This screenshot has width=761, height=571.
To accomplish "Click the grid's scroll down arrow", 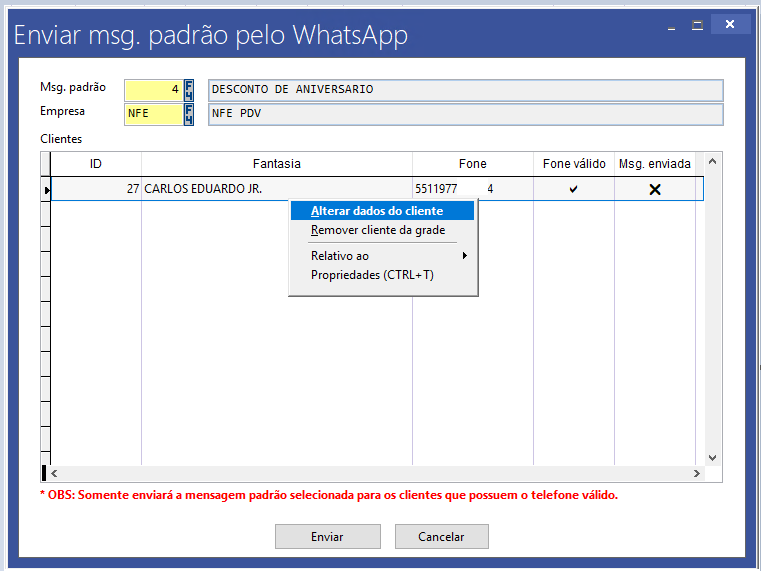I will 713,457.
